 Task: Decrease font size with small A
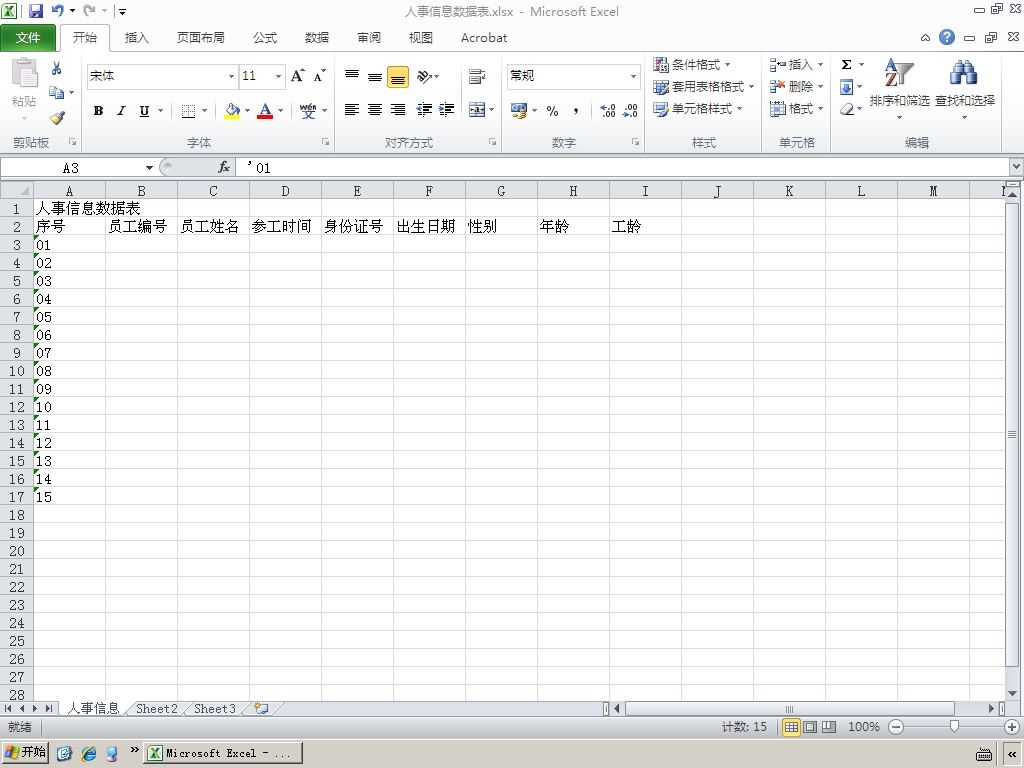[x=319, y=76]
